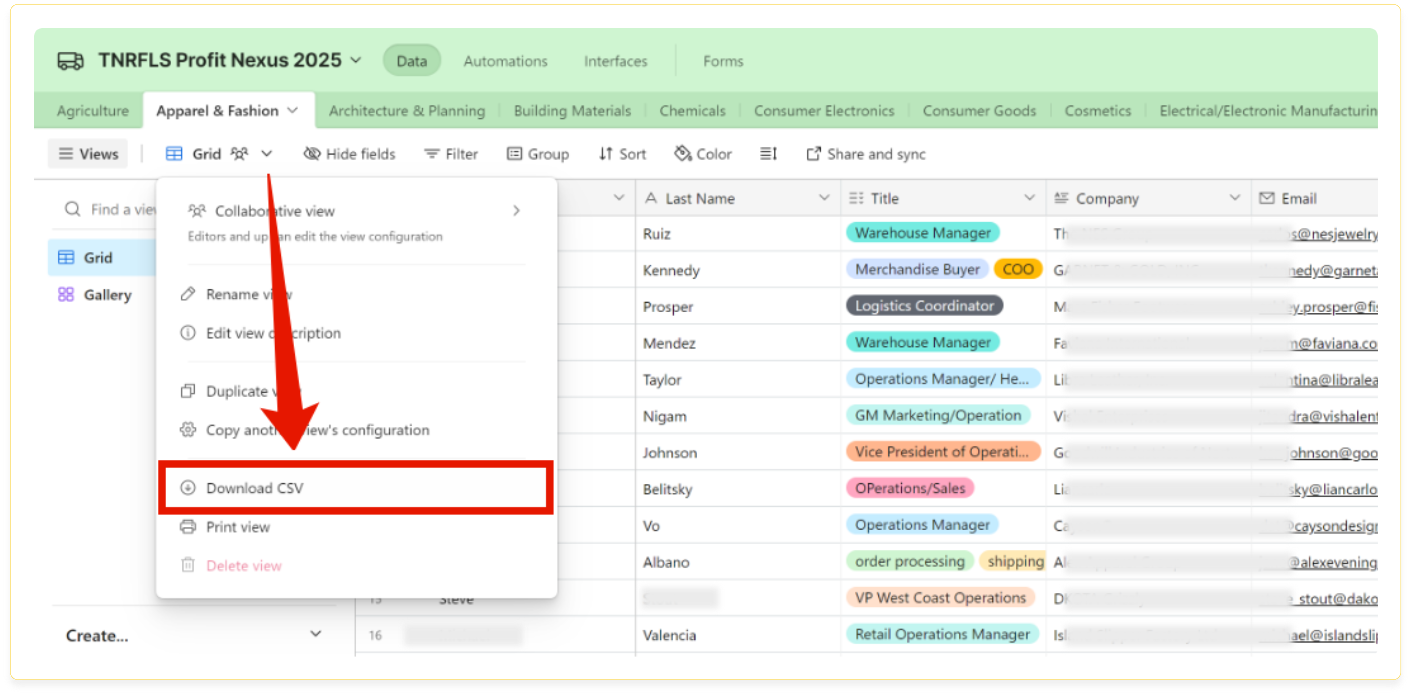Open the base name dropdown chevron
The width and height of the screenshot is (1411, 696).
pyautogui.click(x=355, y=61)
